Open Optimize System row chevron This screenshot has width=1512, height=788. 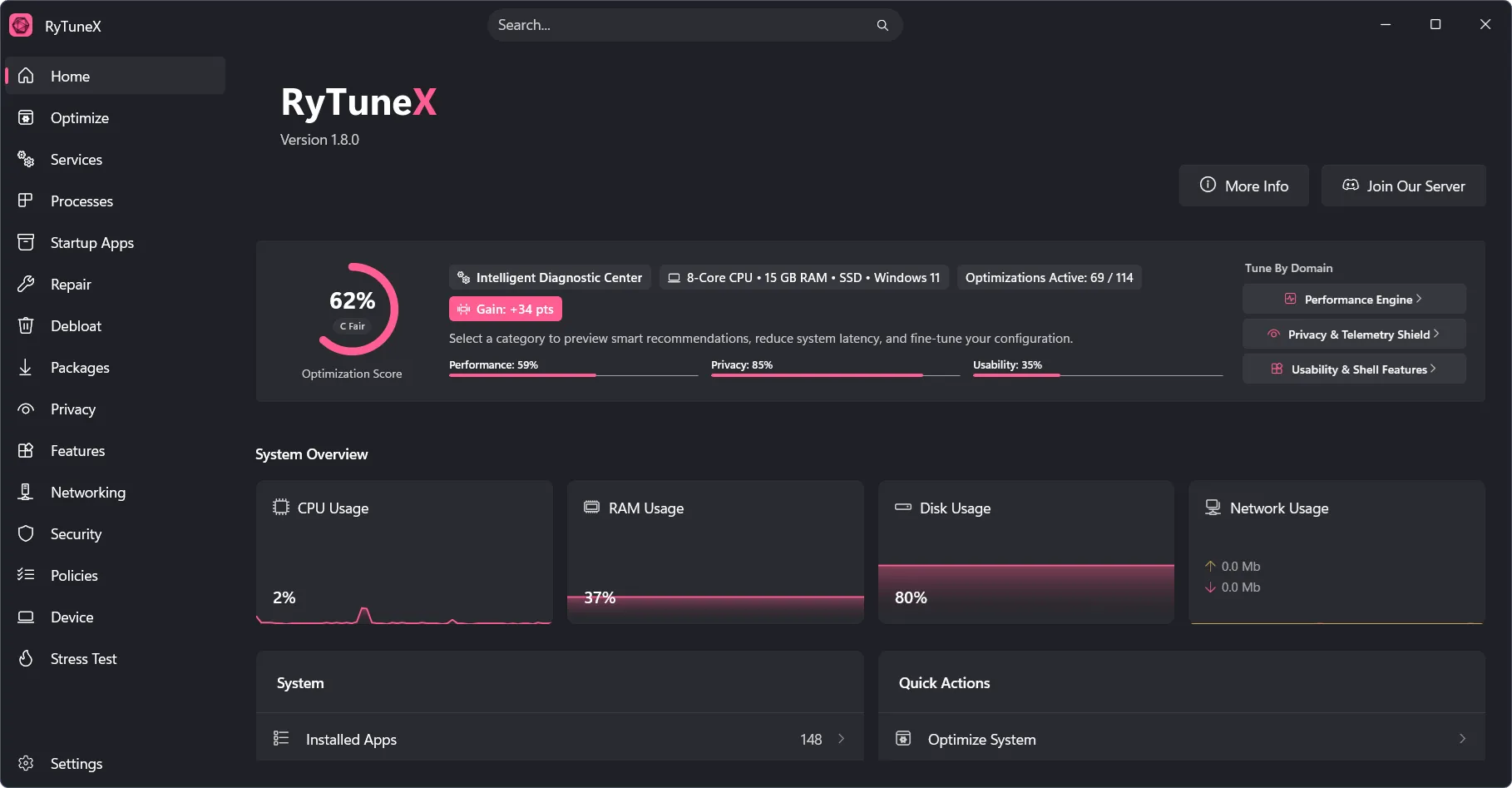(1462, 739)
